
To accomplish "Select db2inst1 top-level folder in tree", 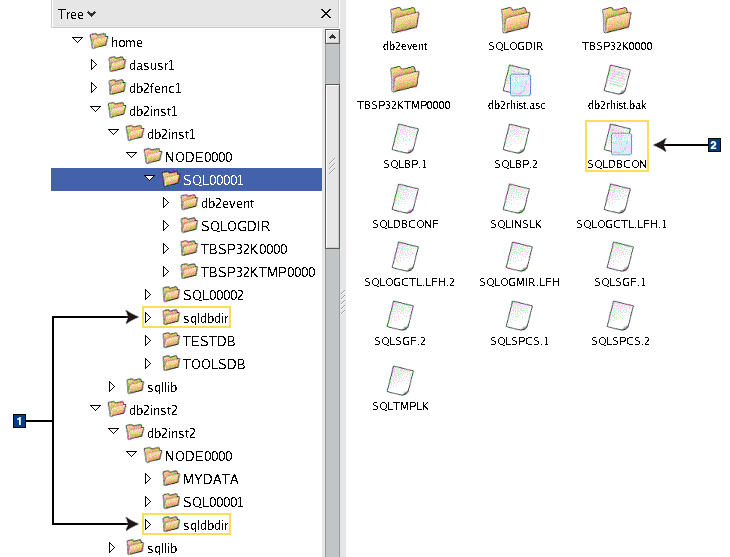I will 153,111.
